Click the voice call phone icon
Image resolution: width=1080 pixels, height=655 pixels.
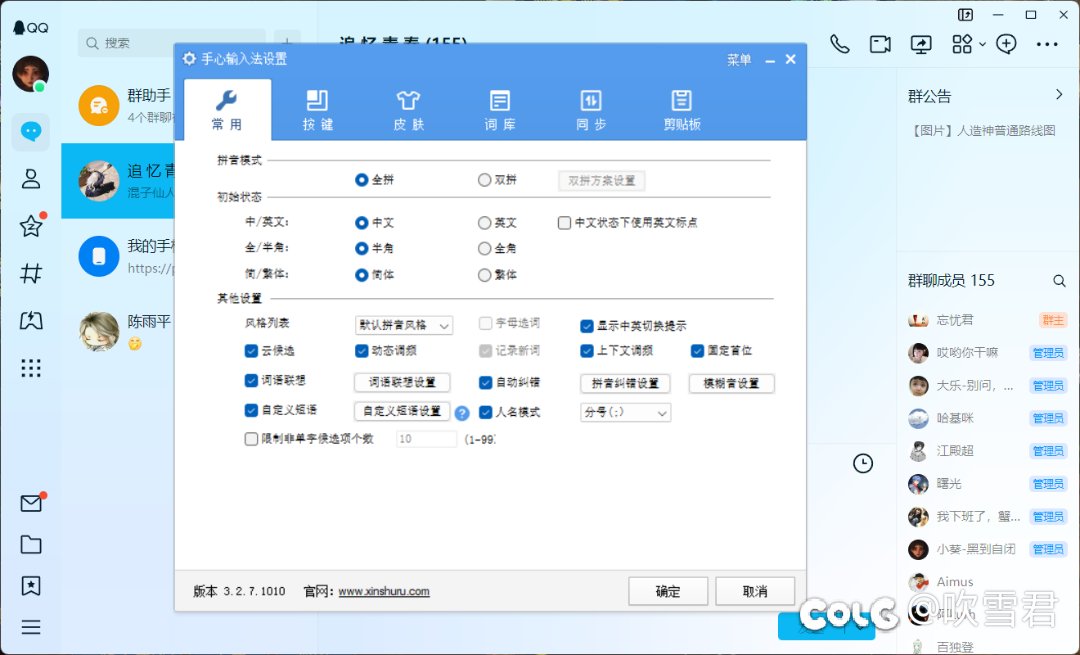[840, 44]
